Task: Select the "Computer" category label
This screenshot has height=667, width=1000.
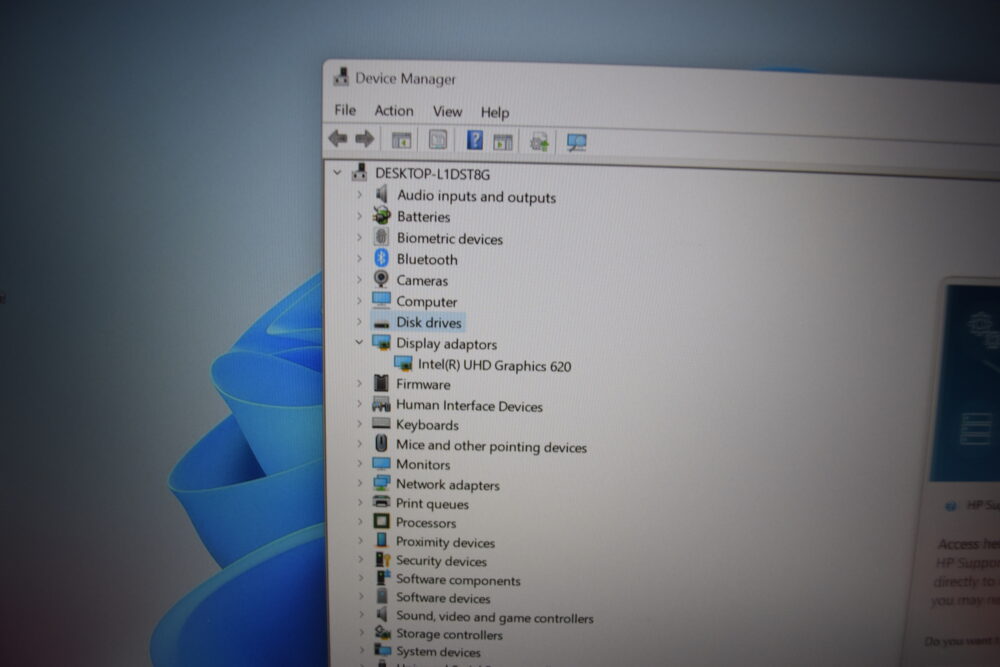Action: pyautogui.click(x=427, y=301)
